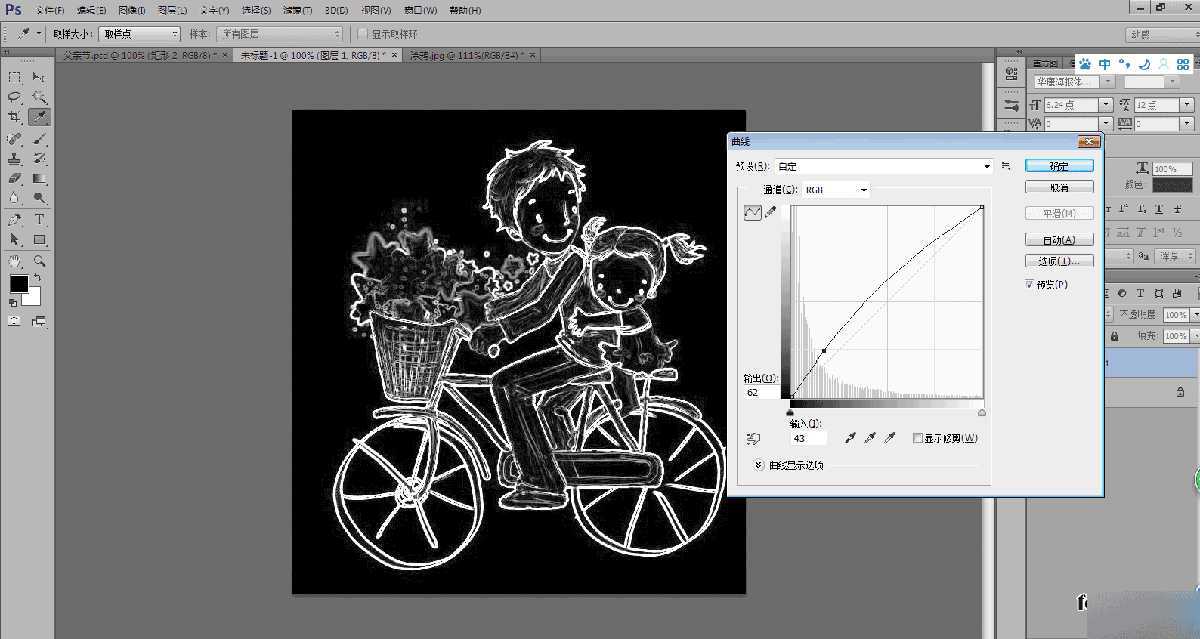Image resolution: width=1200 pixels, height=639 pixels.
Task: Select the Pen tool in toolbox
Action: click(15, 219)
